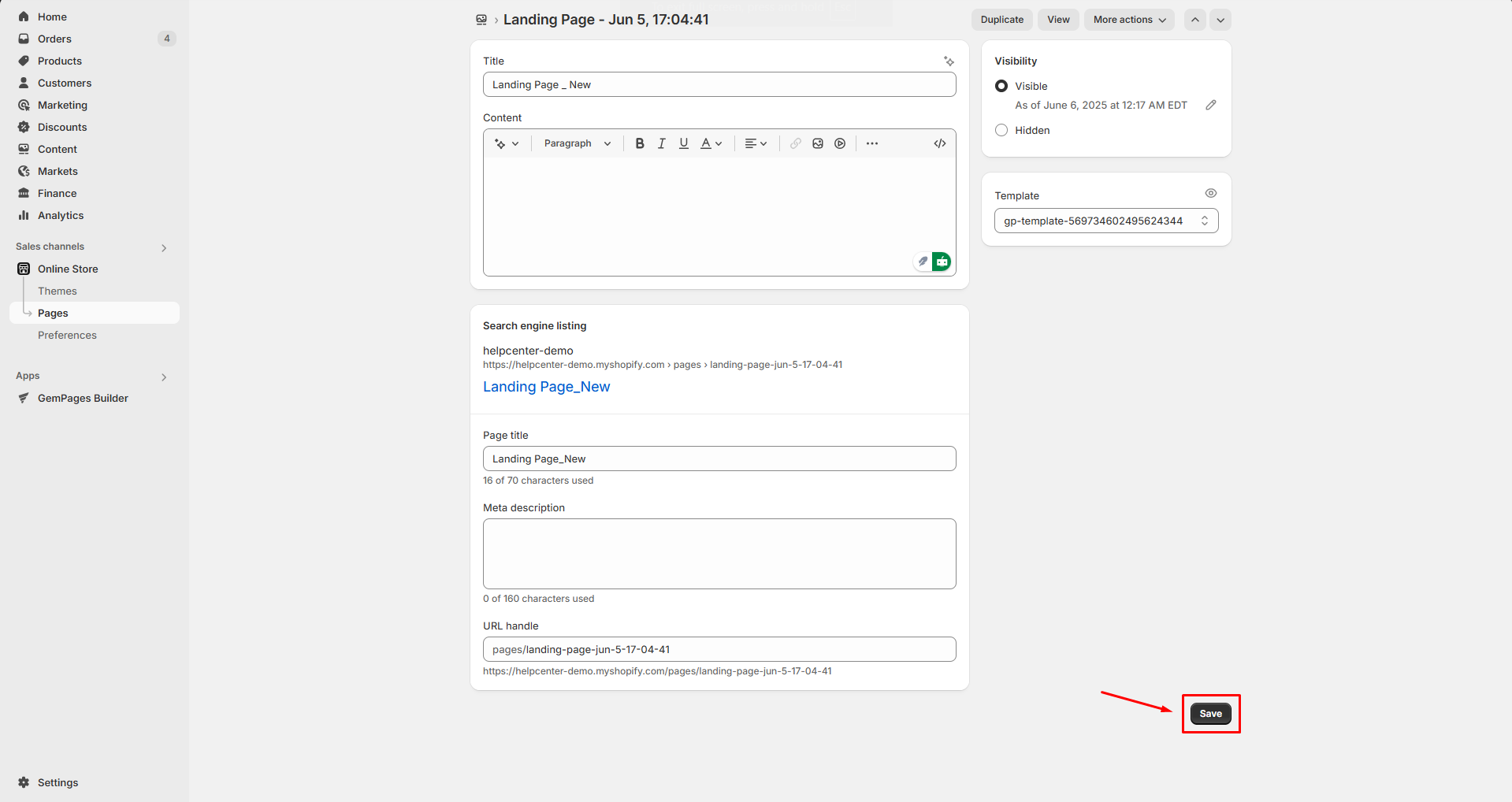Insert image using editor toolbar icon
1512x802 pixels.
[x=818, y=143]
